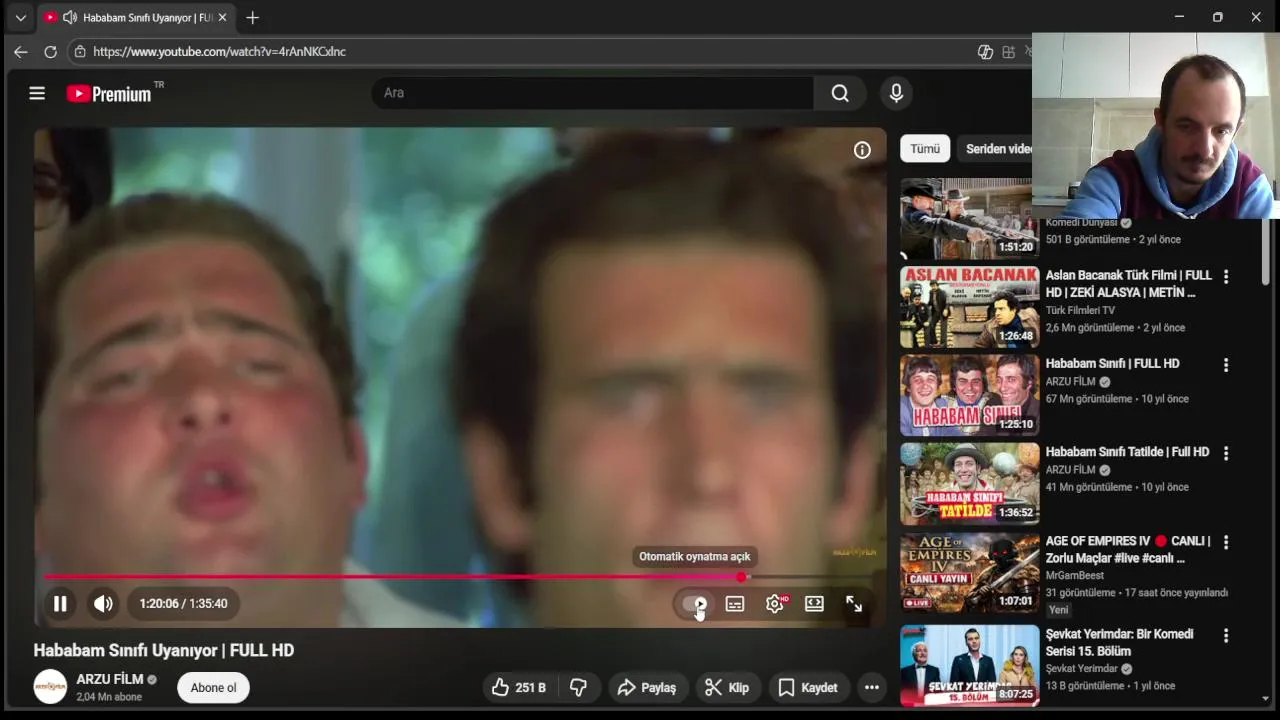This screenshot has height=720, width=1280.
Task: Open ARZU FİLM channel name link
Action: pos(110,680)
